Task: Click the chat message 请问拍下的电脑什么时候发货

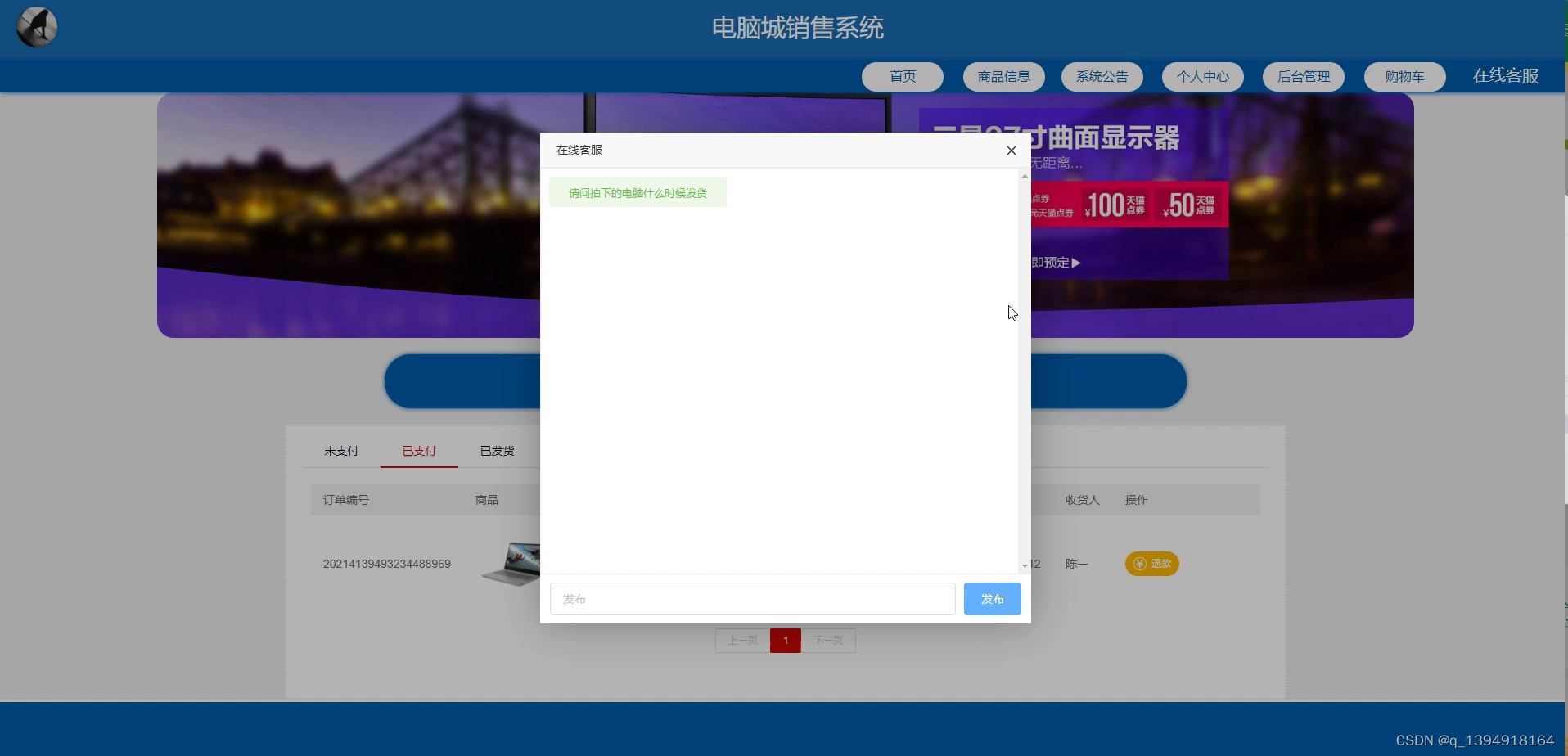Action: [638, 193]
